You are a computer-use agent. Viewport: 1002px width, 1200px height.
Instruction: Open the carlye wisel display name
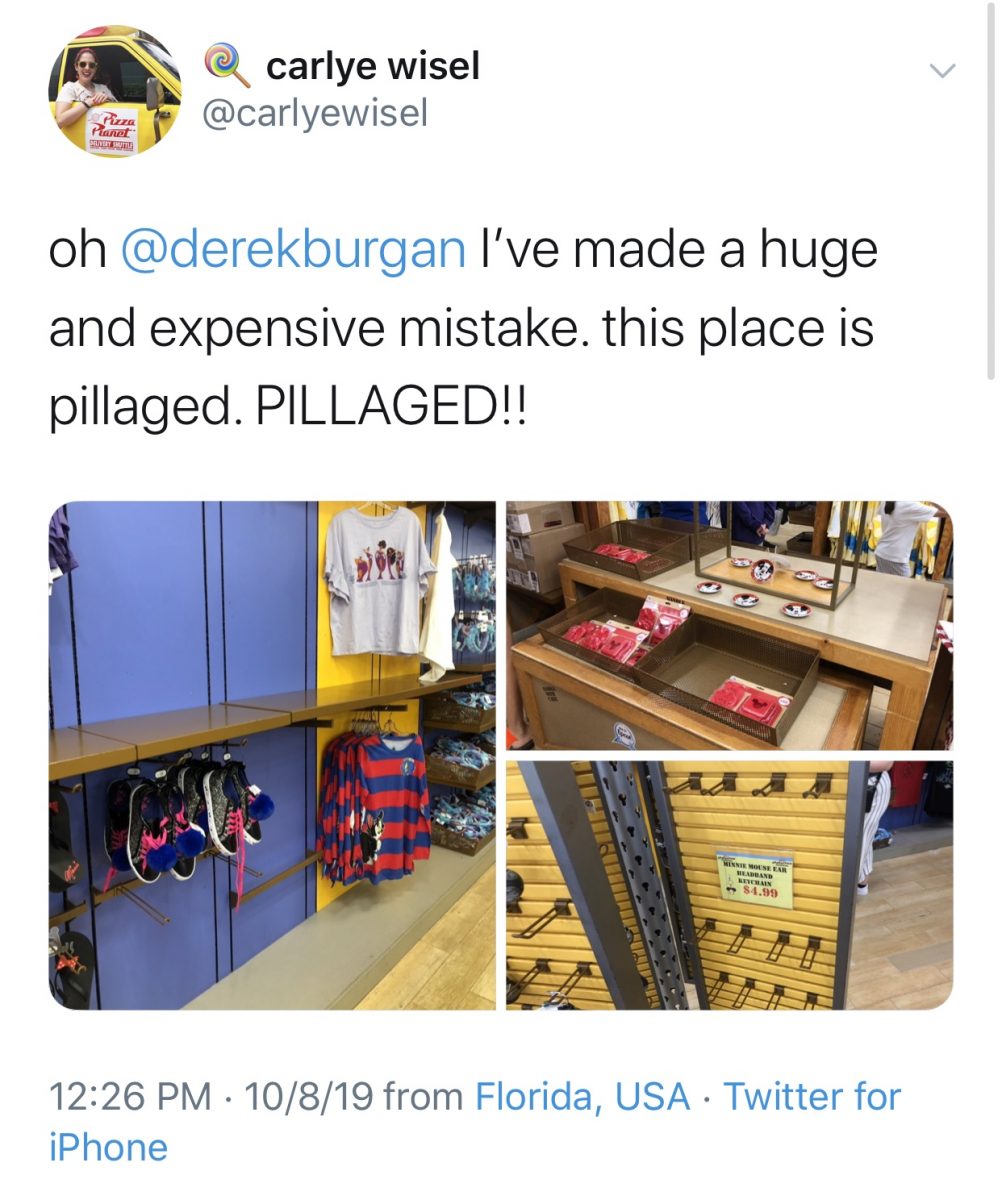373,66
